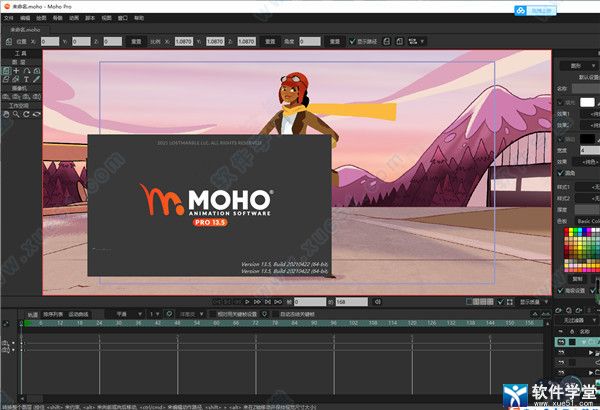Click the audio speaker icon beside frame fields
This screenshot has height=410, width=600.
click(x=378, y=302)
